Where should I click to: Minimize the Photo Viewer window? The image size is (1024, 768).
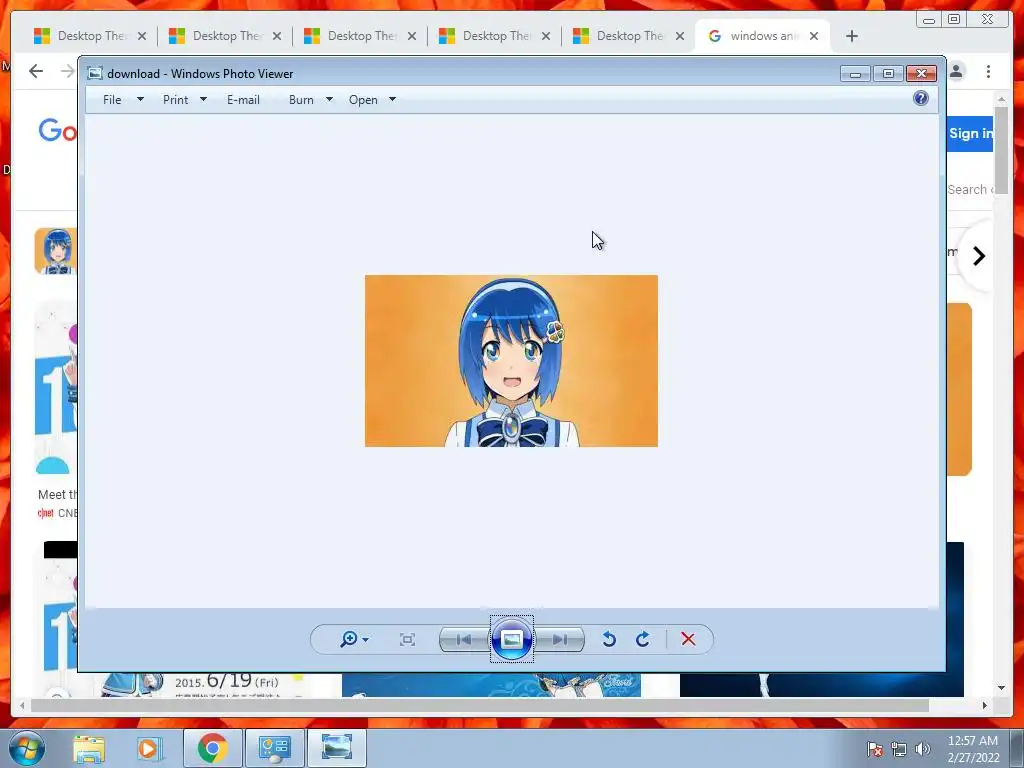point(856,73)
